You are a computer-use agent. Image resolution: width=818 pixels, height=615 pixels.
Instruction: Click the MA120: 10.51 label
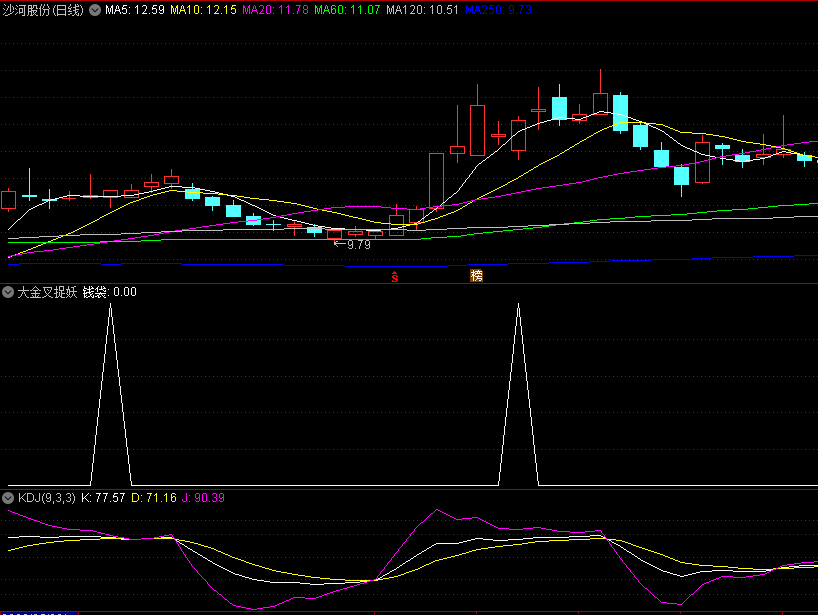(x=423, y=10)
